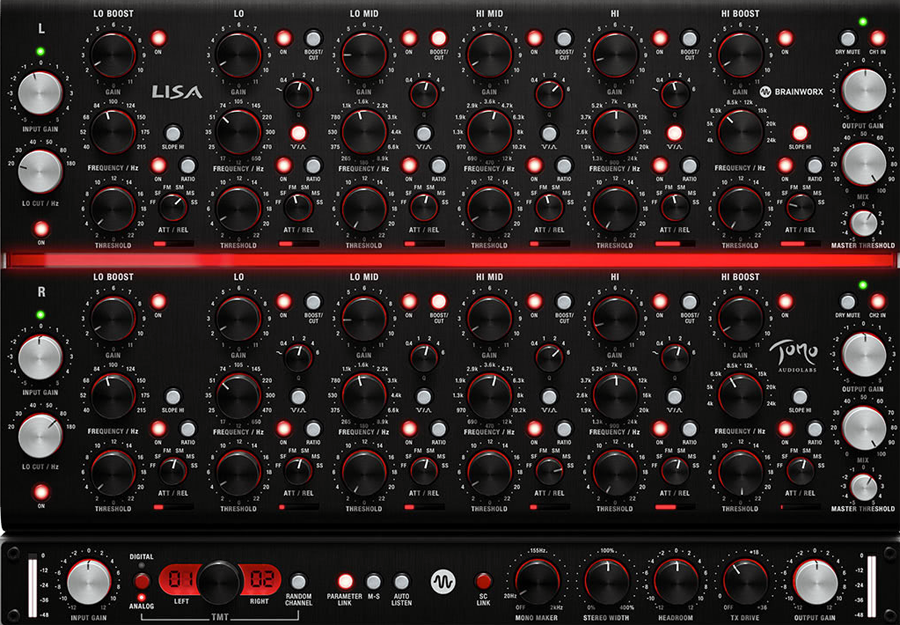
Task: Toggle R channel HI BOOST SLOPE HI button
Action: [800, 397]
